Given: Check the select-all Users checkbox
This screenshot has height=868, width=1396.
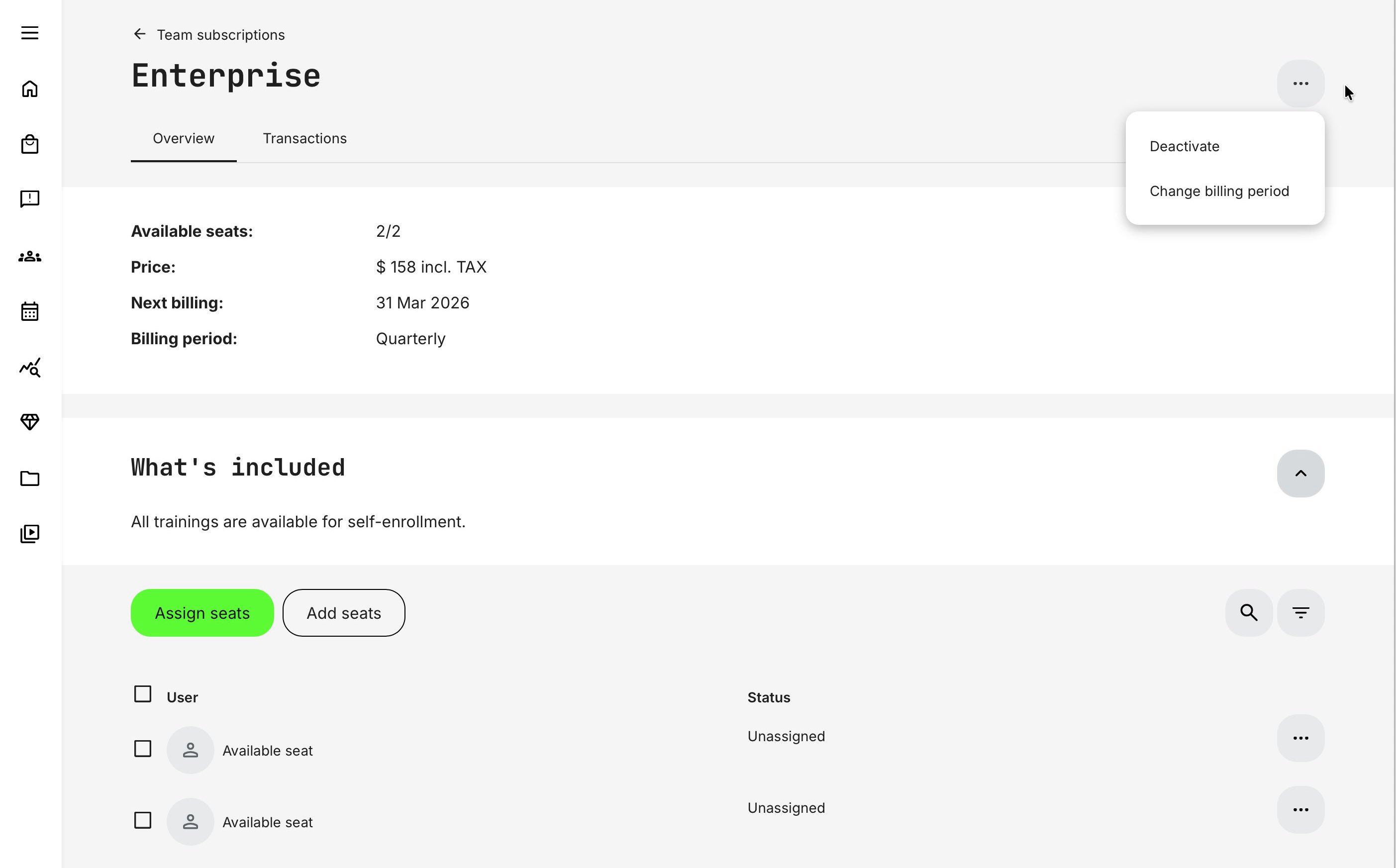Looking at the screenshot, I should (x=142, y=694).
